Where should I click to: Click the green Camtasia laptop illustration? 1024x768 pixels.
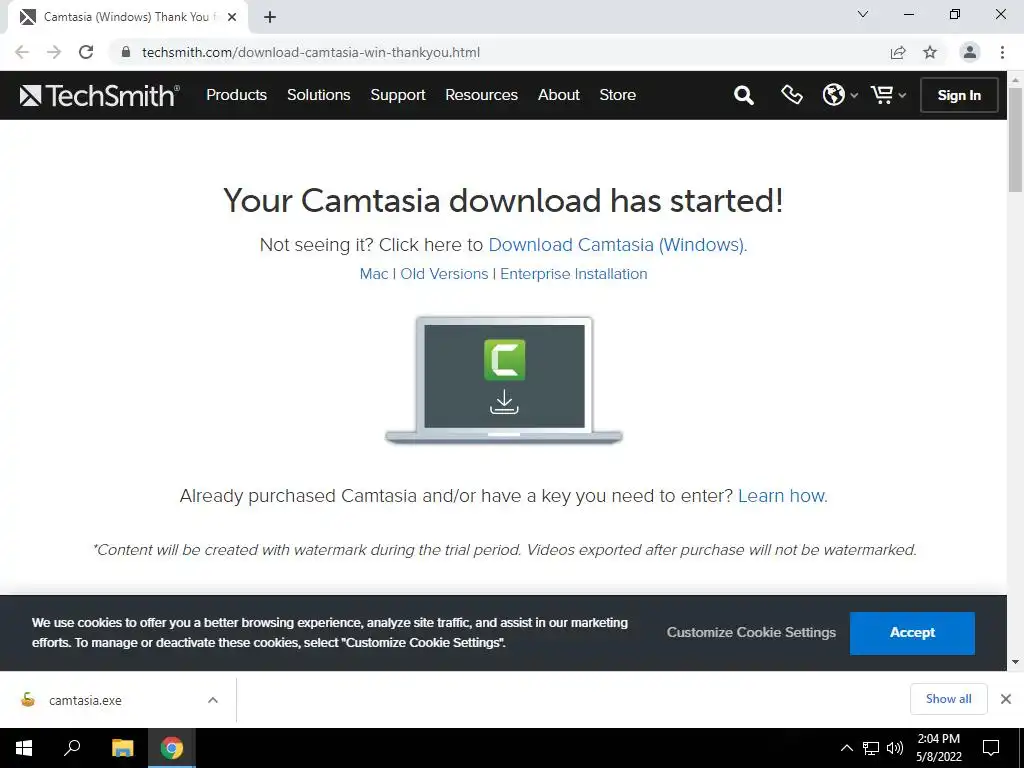click(504, 381)
